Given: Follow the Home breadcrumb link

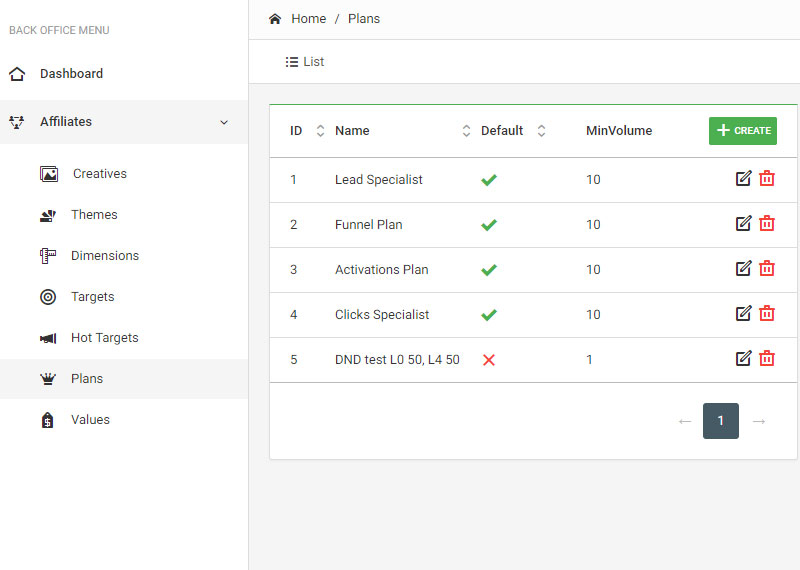Looking at the screenshot, I should pos(308,19).
